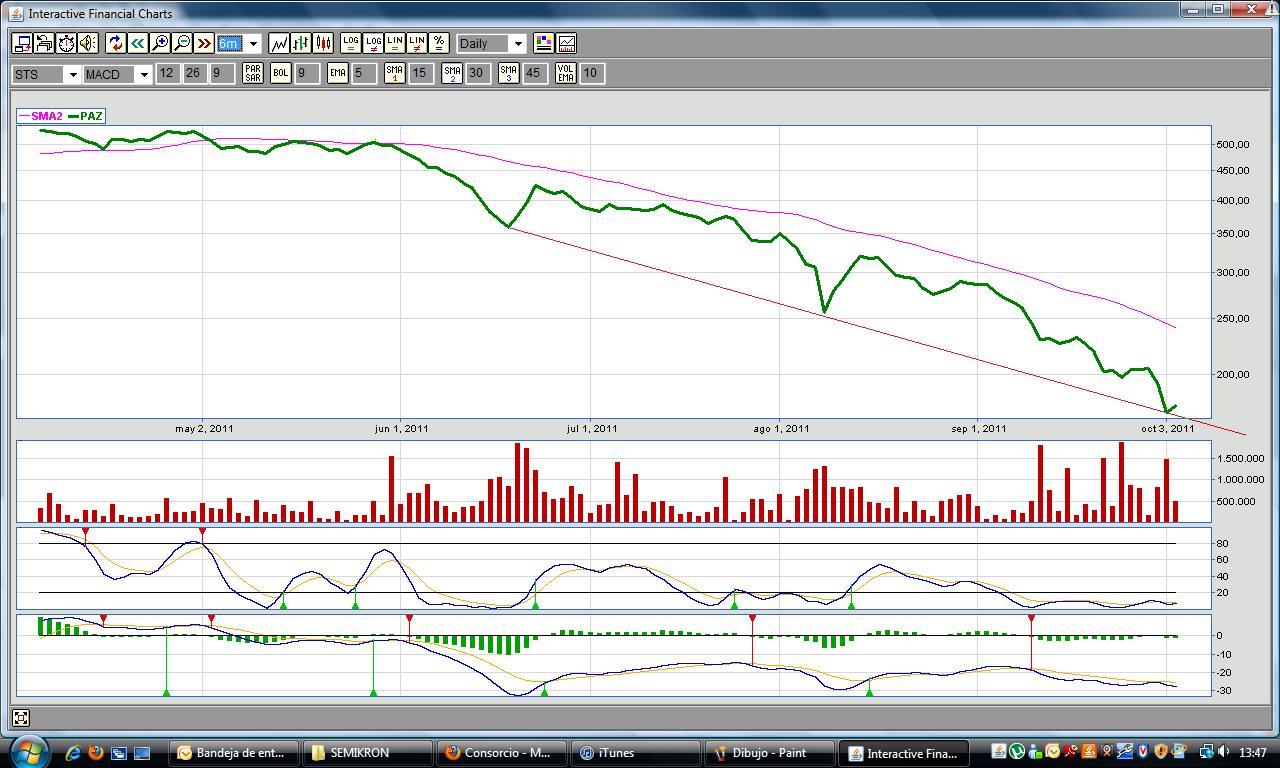
Task: Click the PAZ legend label
Action: (92, 116)
